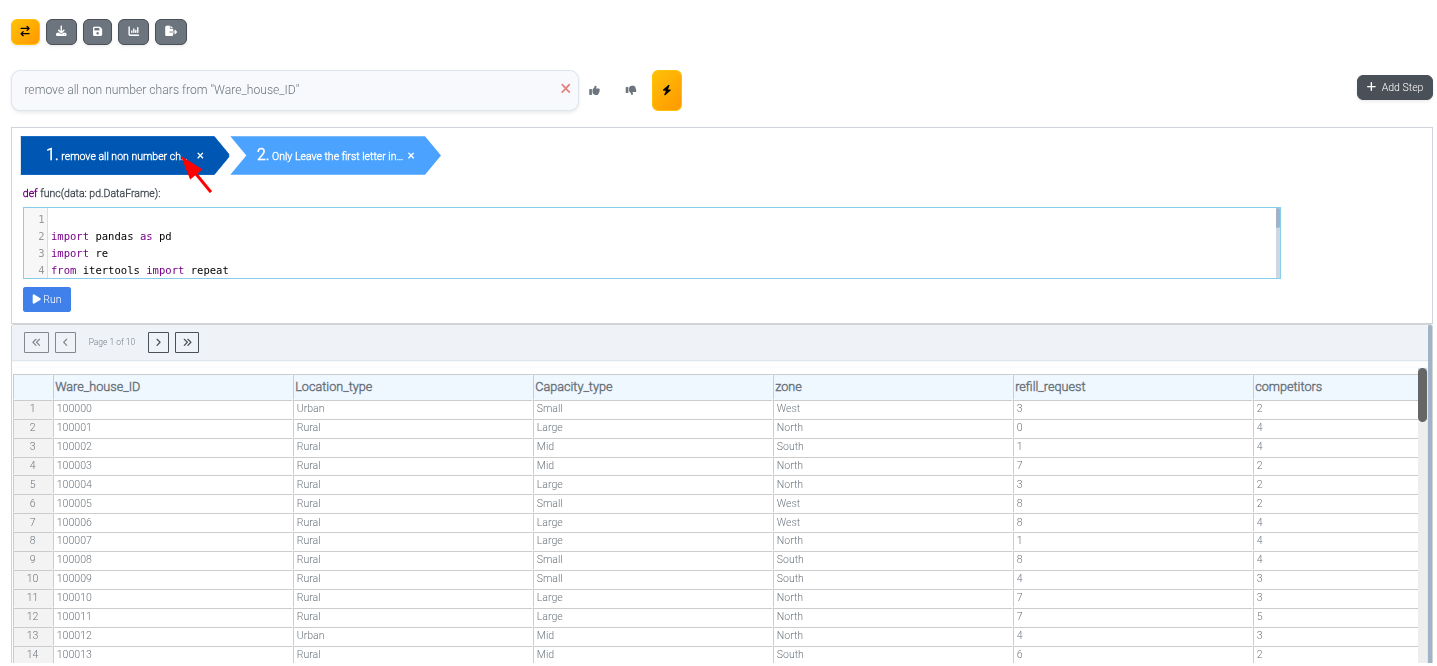
Task: Select step 1 'remove all non number' tab
Action: click(115, 156)
